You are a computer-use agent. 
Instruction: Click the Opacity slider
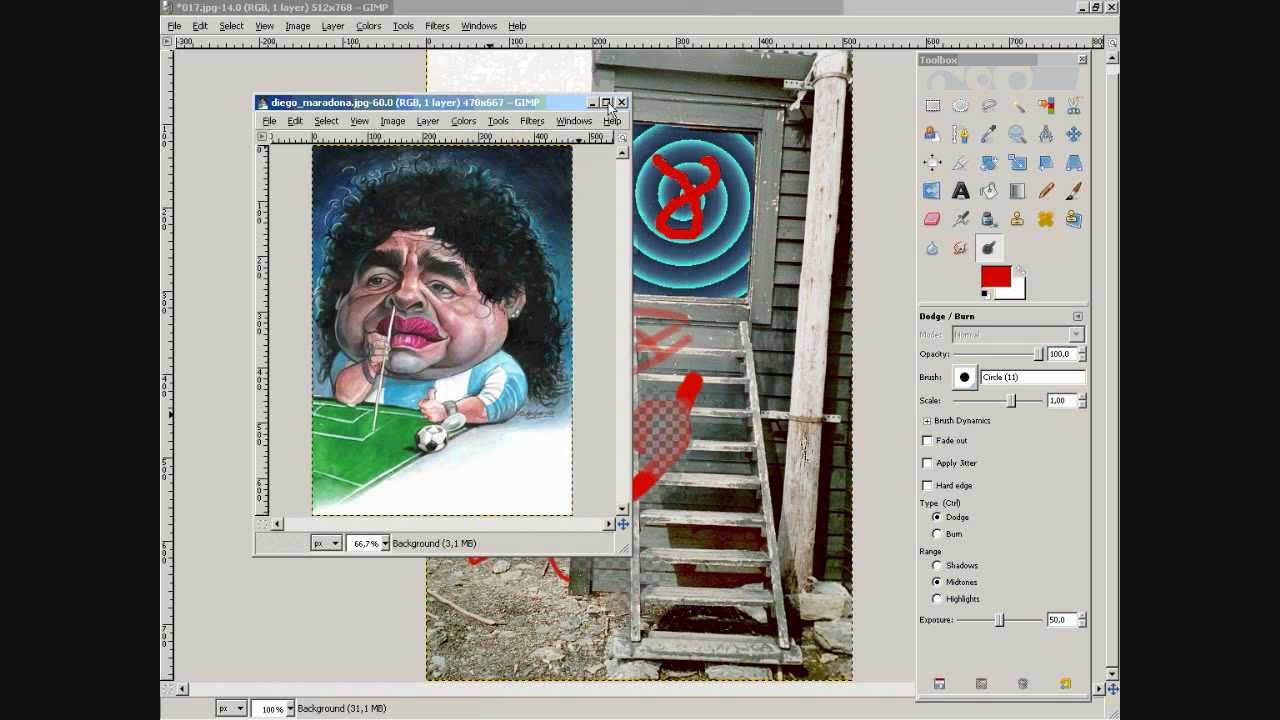996,354
